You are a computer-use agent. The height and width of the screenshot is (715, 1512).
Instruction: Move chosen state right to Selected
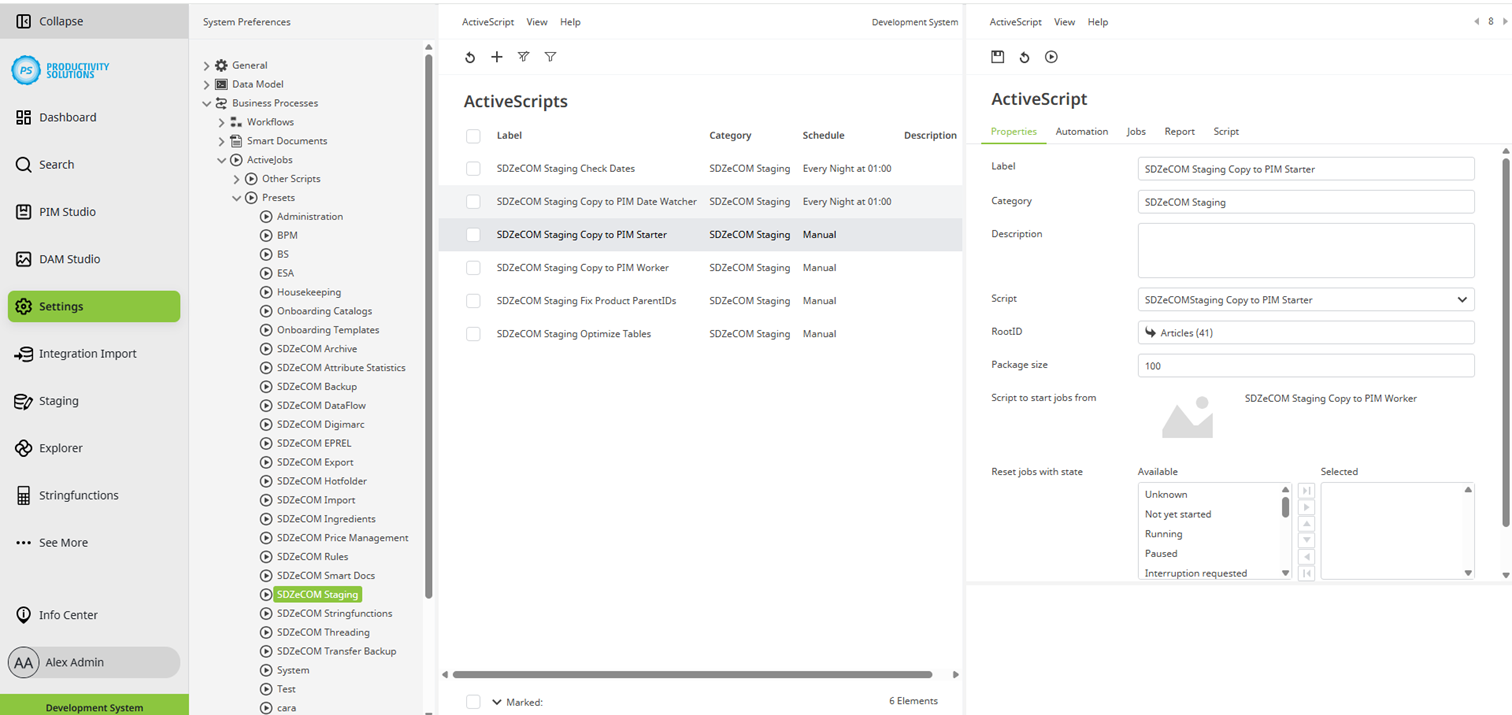(1306, 508)
